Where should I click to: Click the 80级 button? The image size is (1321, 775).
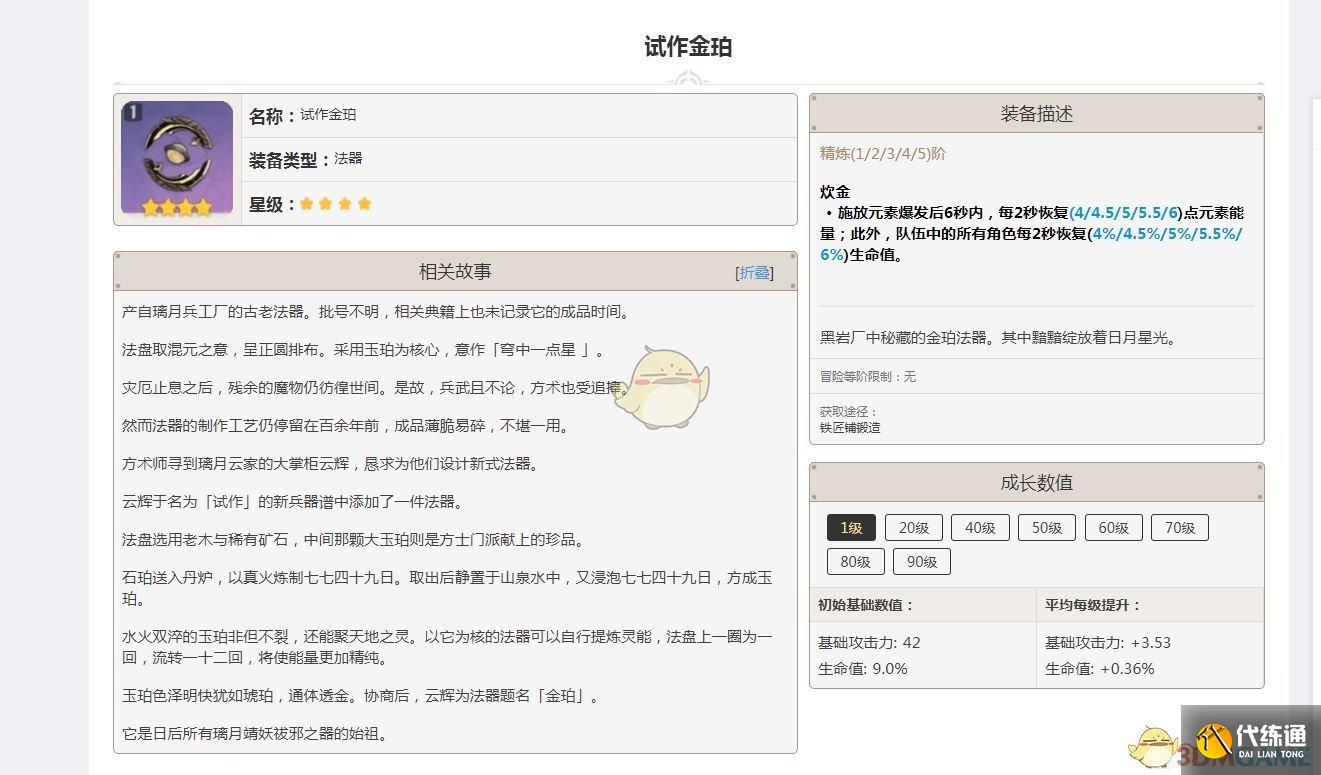point(855,561)
